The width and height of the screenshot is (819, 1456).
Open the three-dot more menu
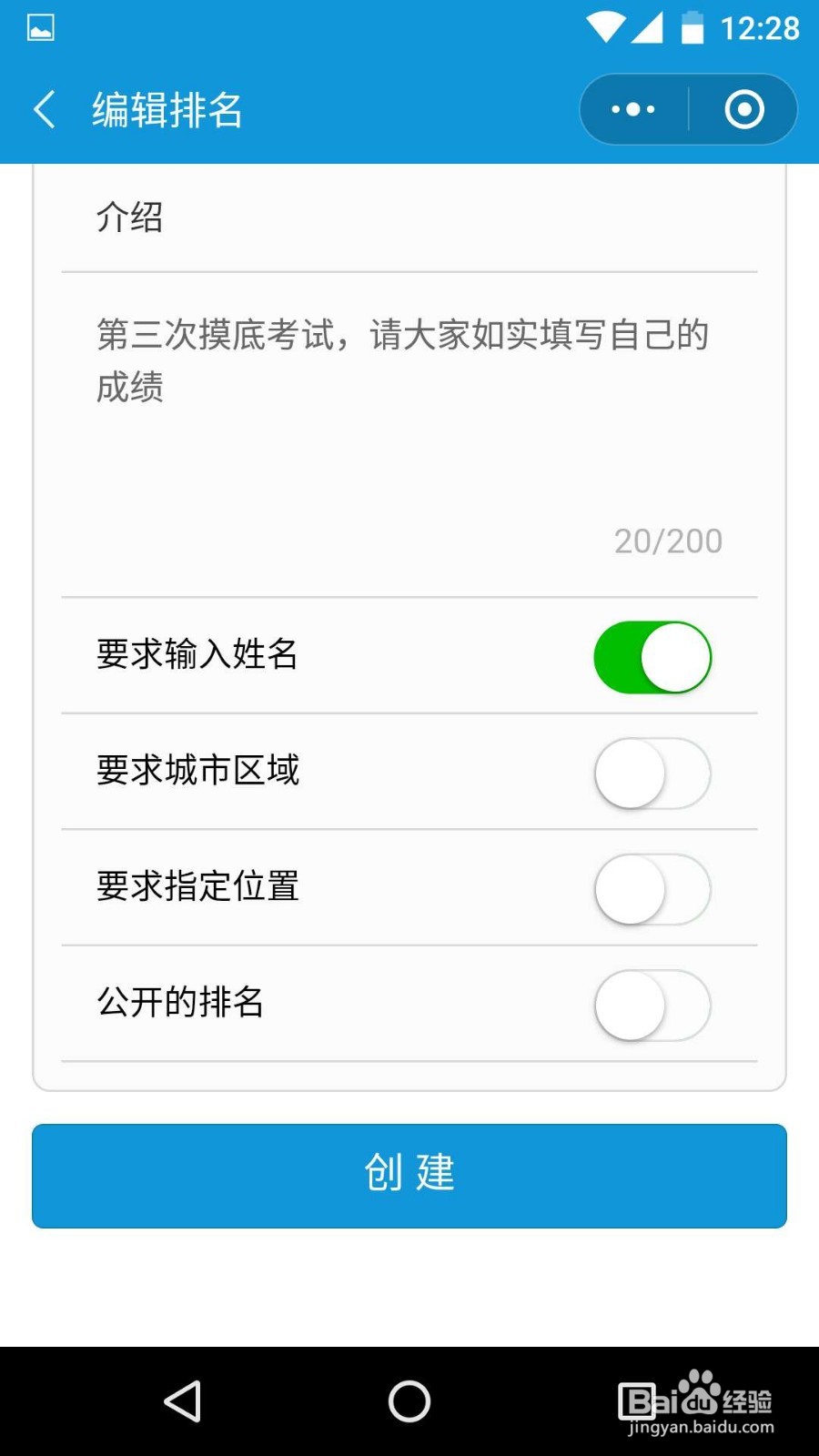[x=633, y=109]
